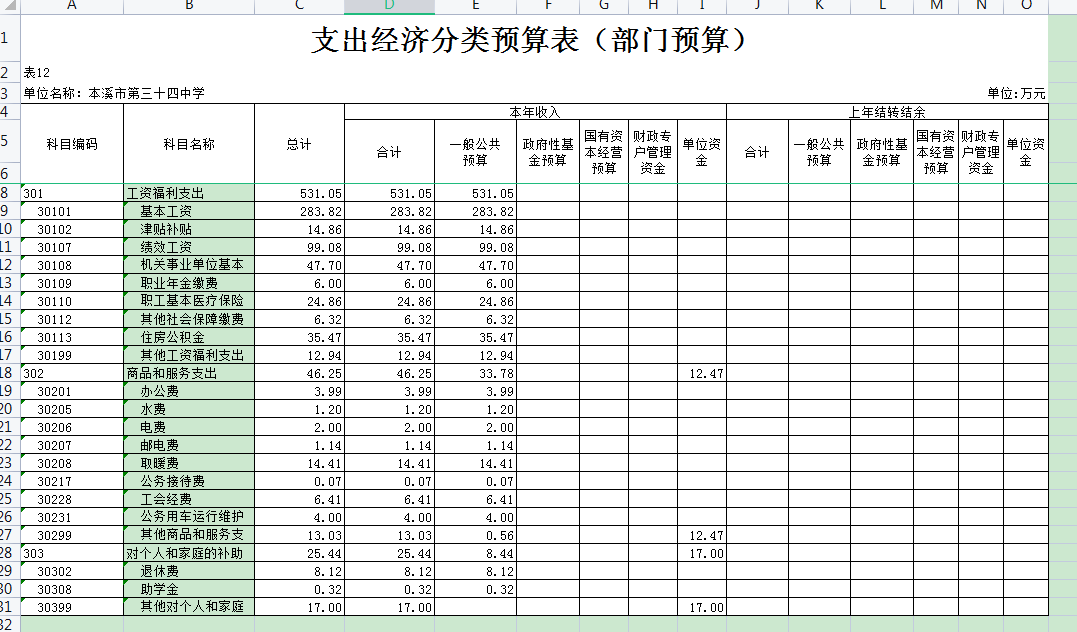
Task: Select the 科目编码 header cell
Action: coord(72,144)
